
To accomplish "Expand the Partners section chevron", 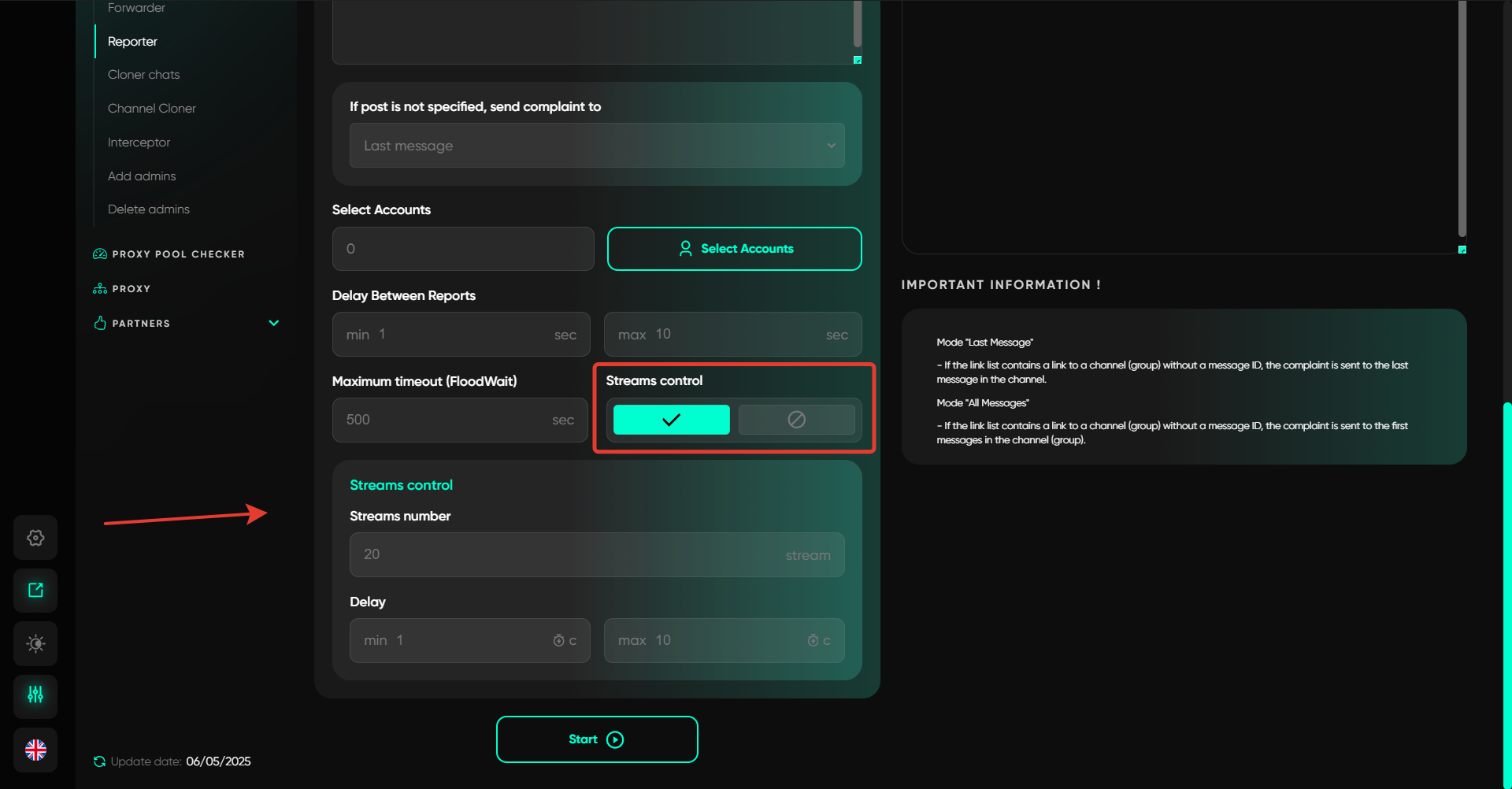I will point(274,324).
